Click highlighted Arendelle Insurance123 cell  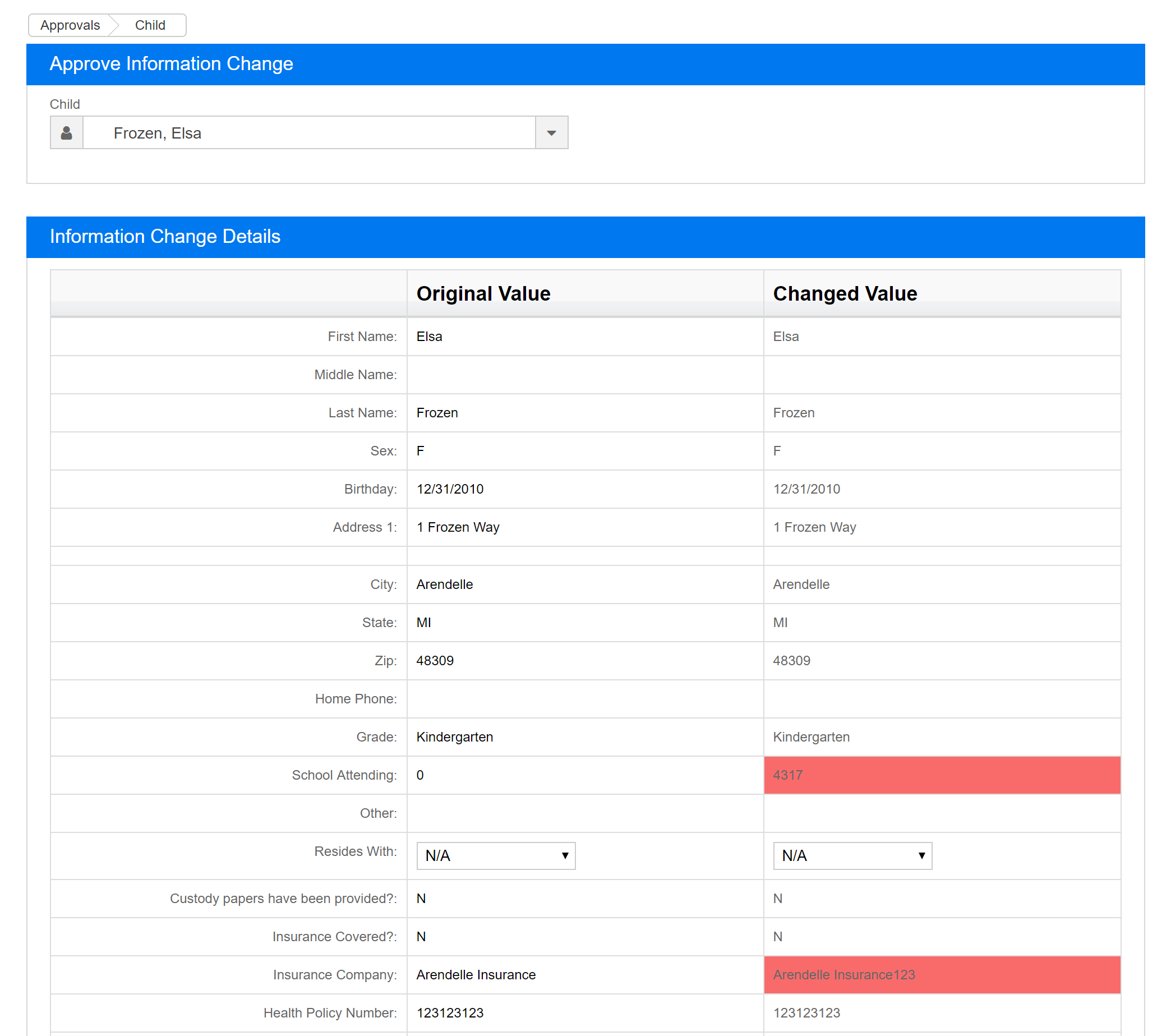pos(941,975)
